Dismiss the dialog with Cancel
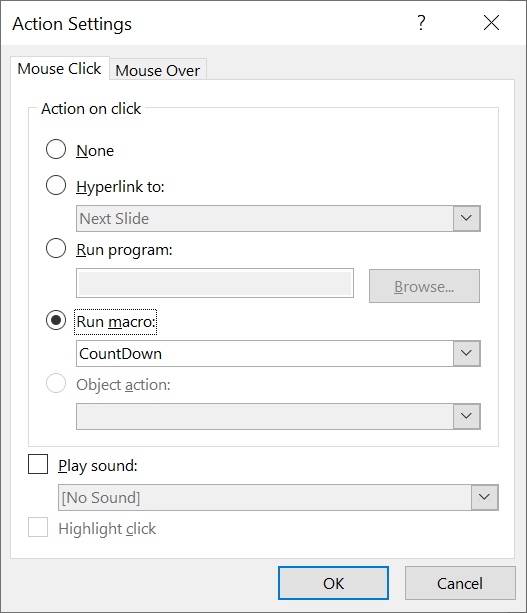This screenshot has width=527, height=613. 460,583
